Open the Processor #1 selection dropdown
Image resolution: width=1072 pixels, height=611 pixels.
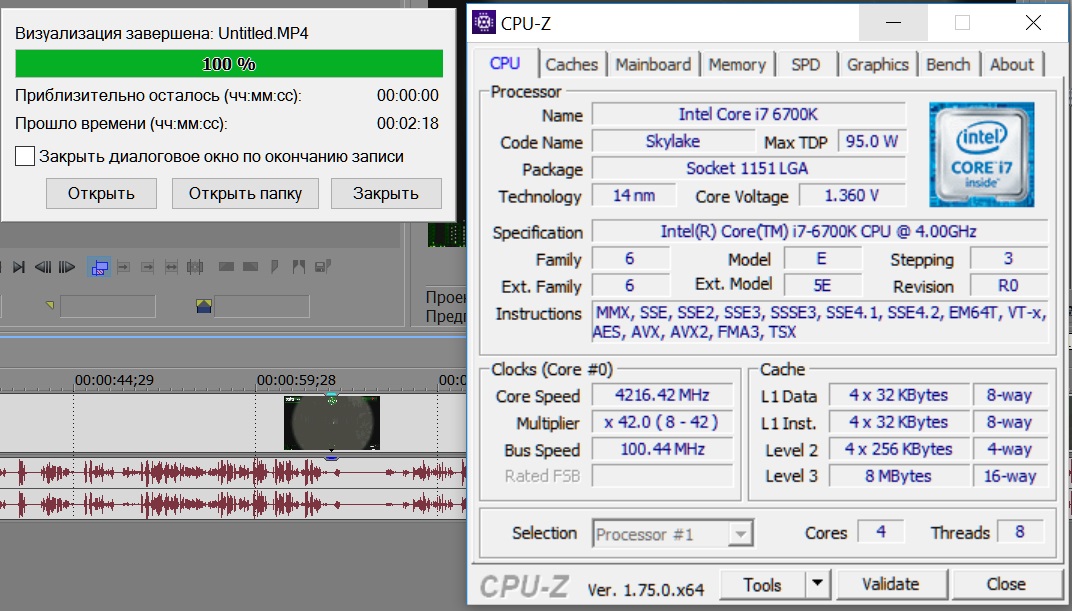pyautogui.click(x=673, y=534)
